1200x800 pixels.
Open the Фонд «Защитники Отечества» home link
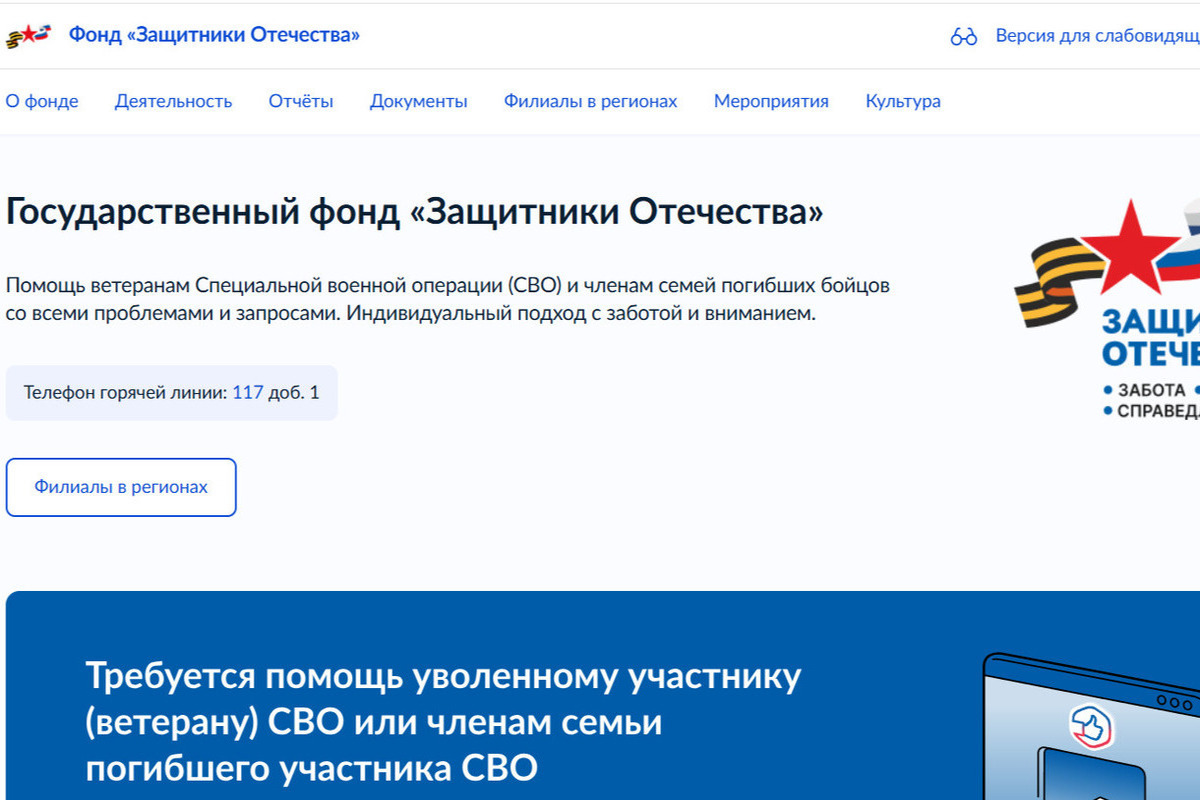click(214, 35)
